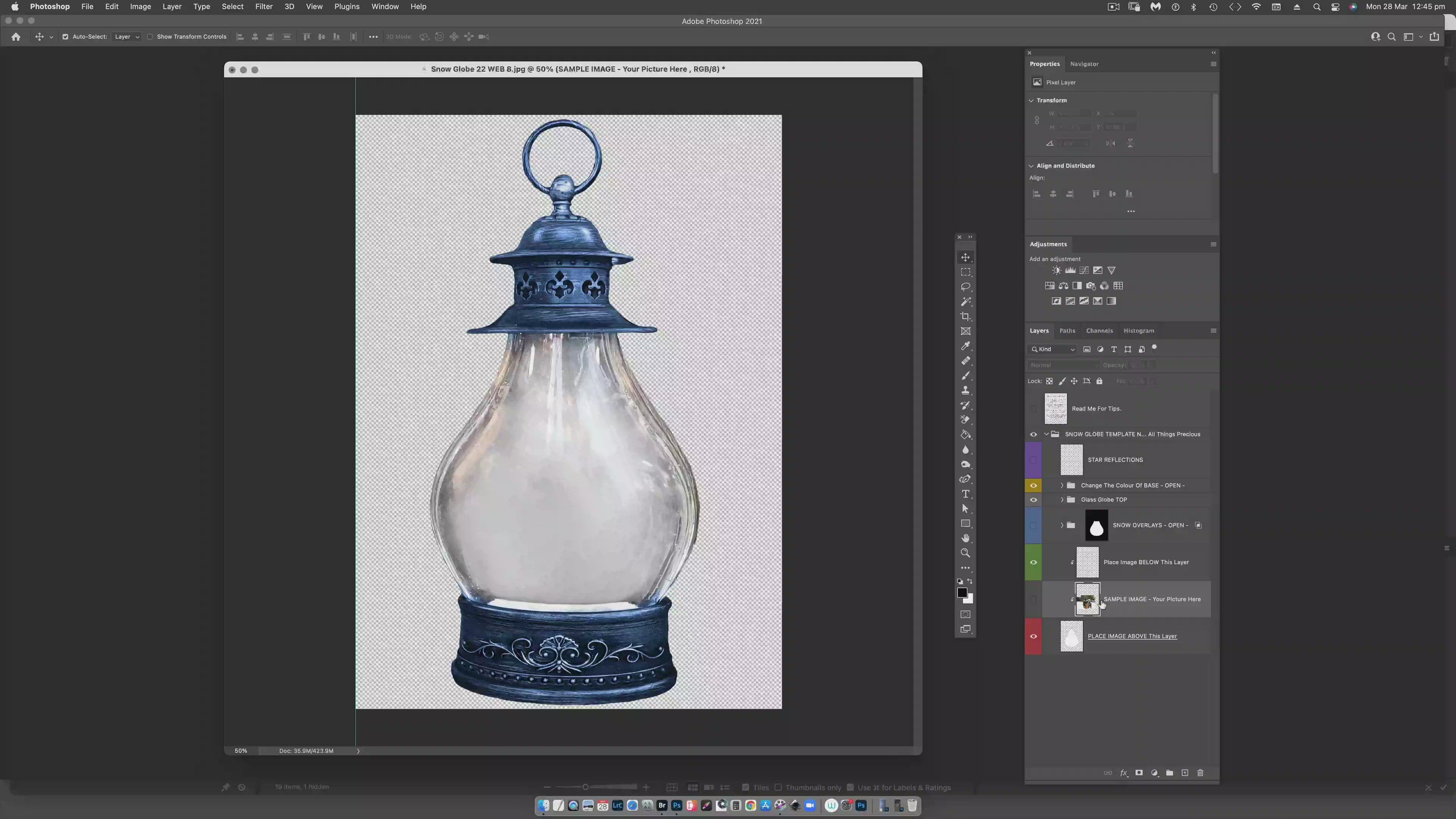Uncheck the Auto-Select checkbox

pos(65,37)
